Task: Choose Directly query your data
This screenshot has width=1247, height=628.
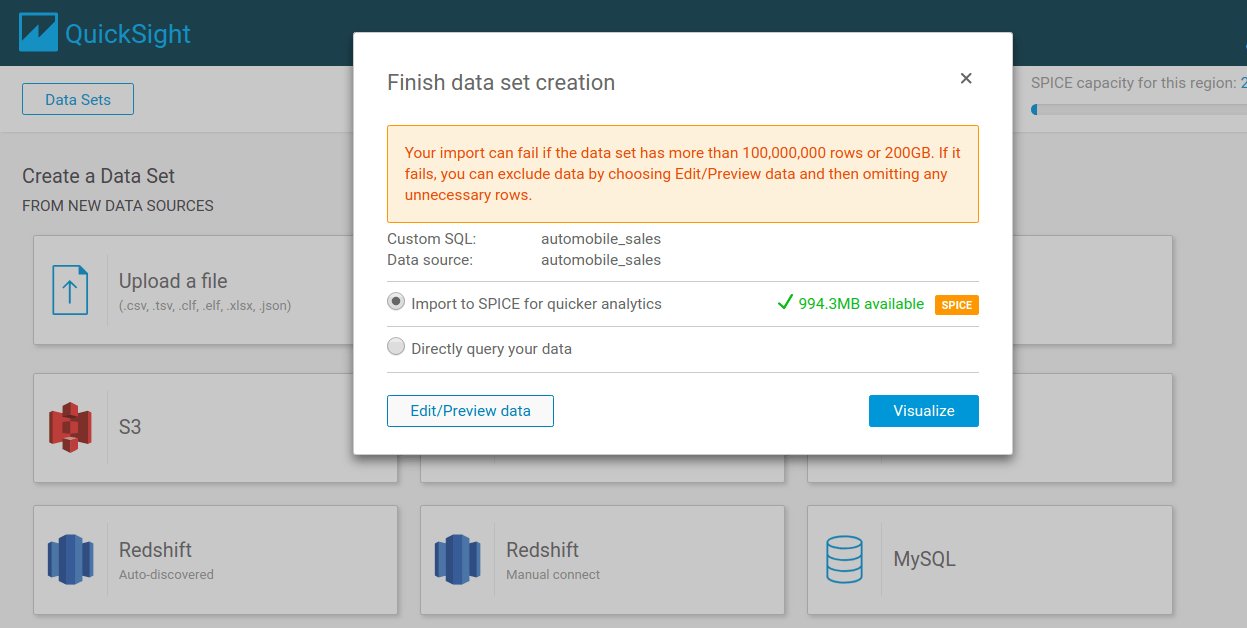Action: click(x=396, y=346)
